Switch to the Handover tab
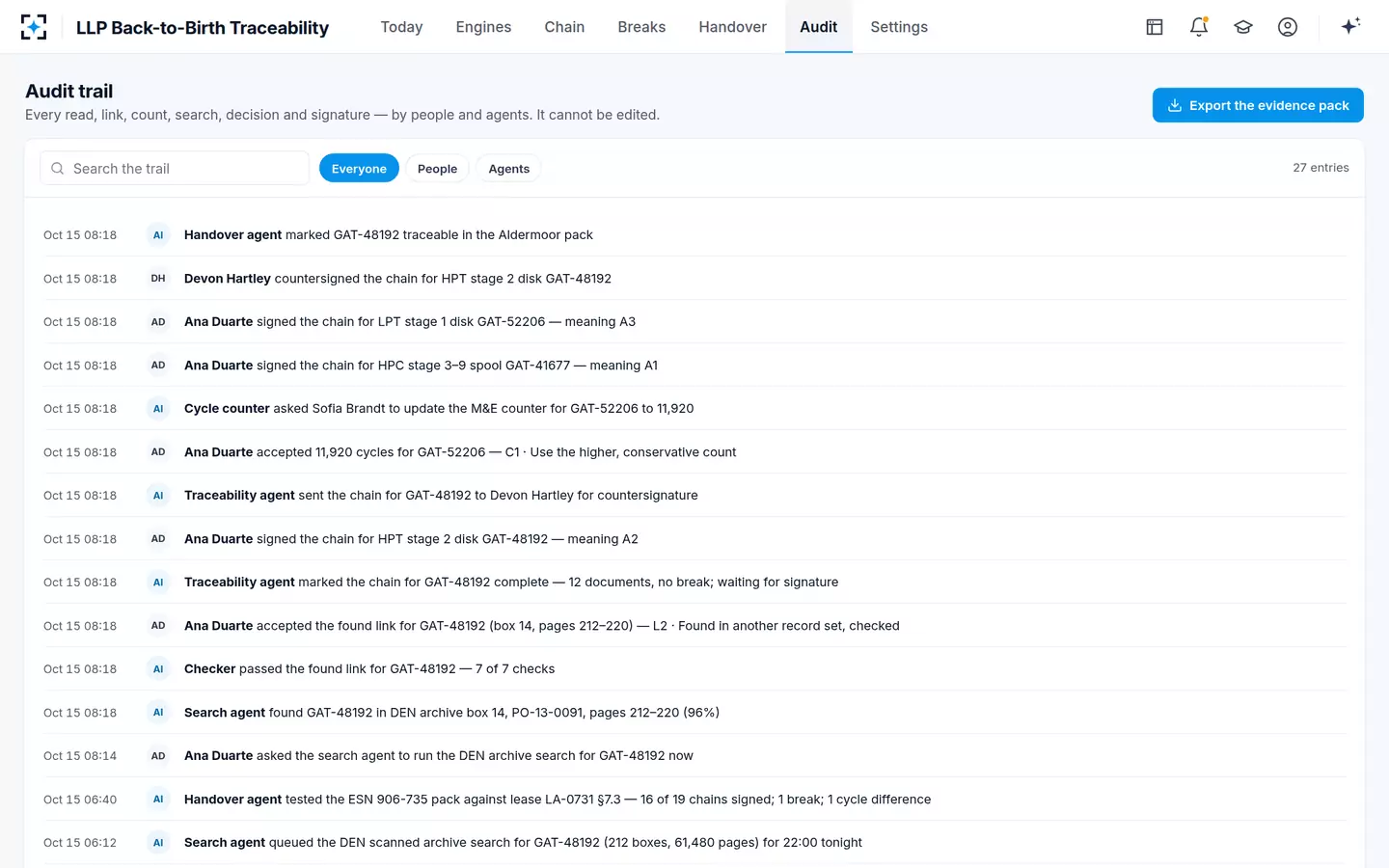 732,27
